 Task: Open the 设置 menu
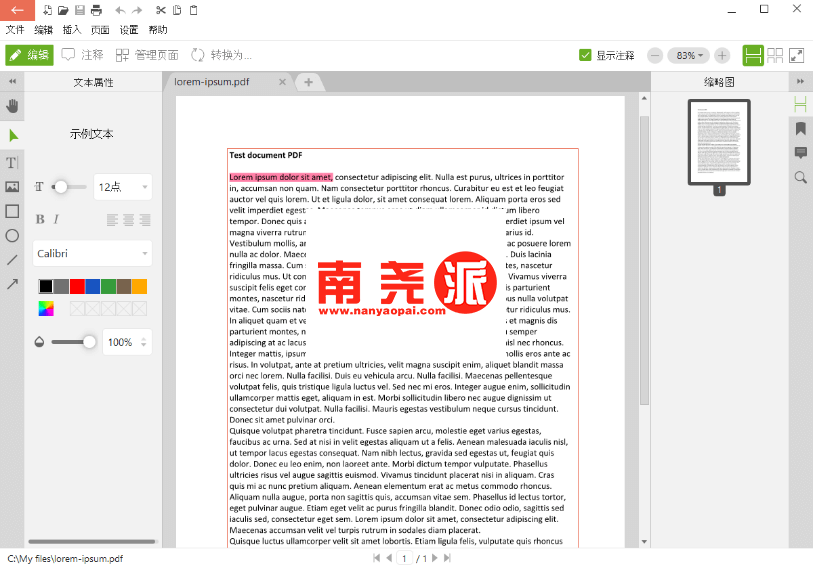click(x=129, y=30)
